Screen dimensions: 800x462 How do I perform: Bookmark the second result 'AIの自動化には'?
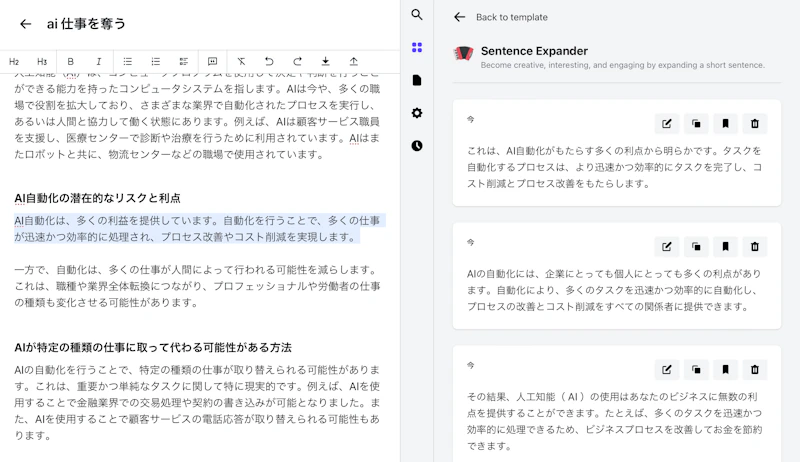tap(726, 247)
